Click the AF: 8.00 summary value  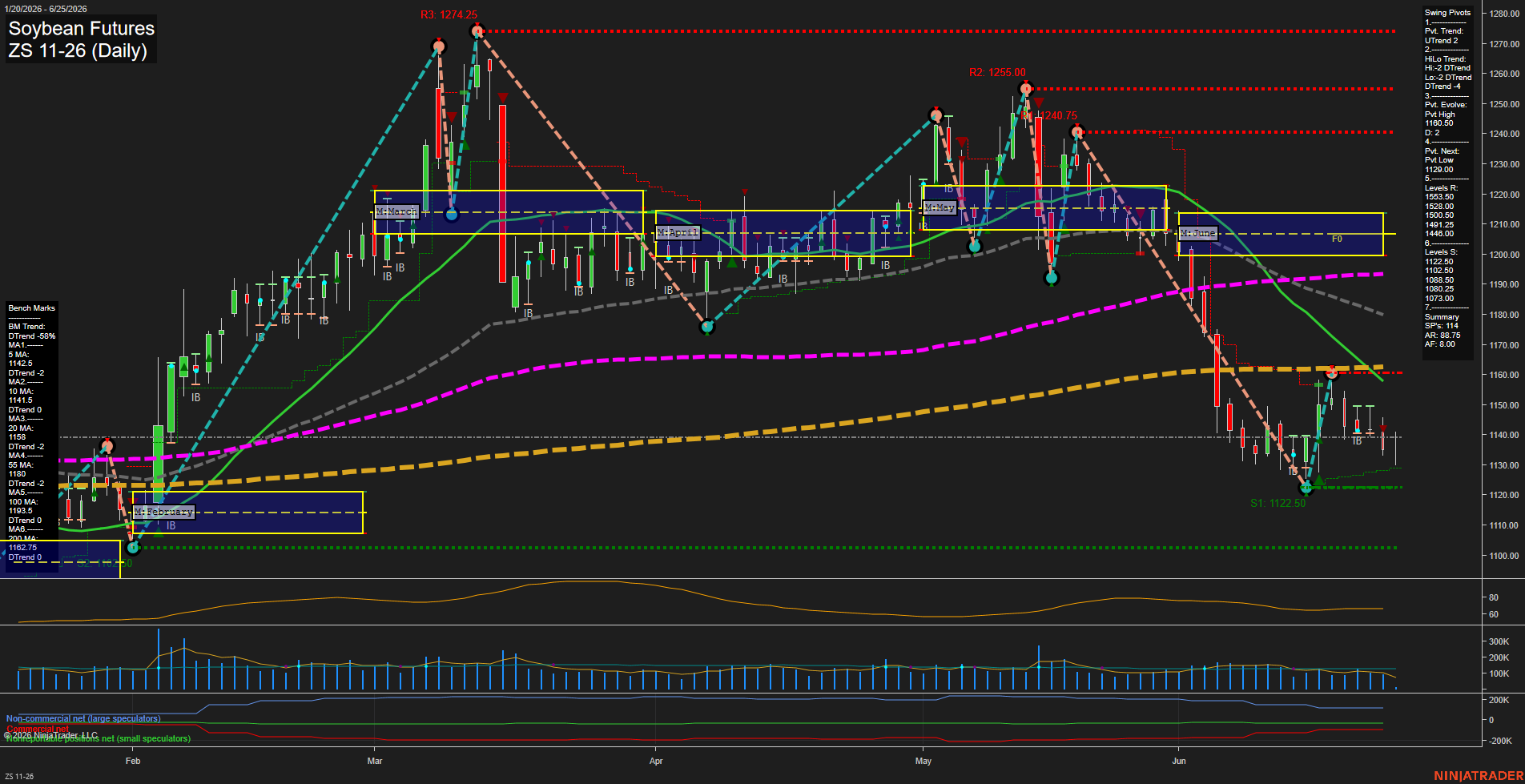click(1440, 344)
